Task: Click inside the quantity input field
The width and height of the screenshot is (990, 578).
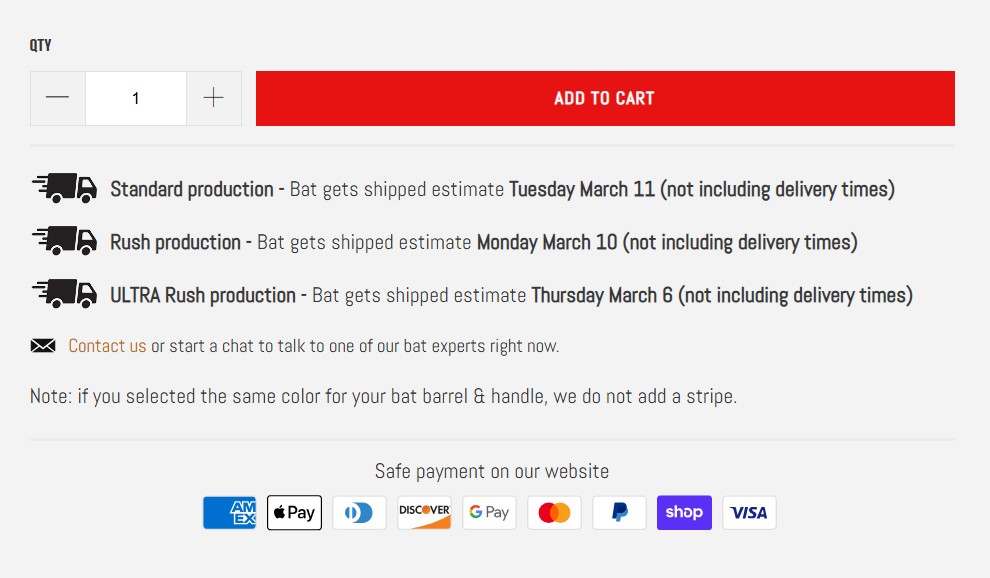Action: click(x=135, y=97)
